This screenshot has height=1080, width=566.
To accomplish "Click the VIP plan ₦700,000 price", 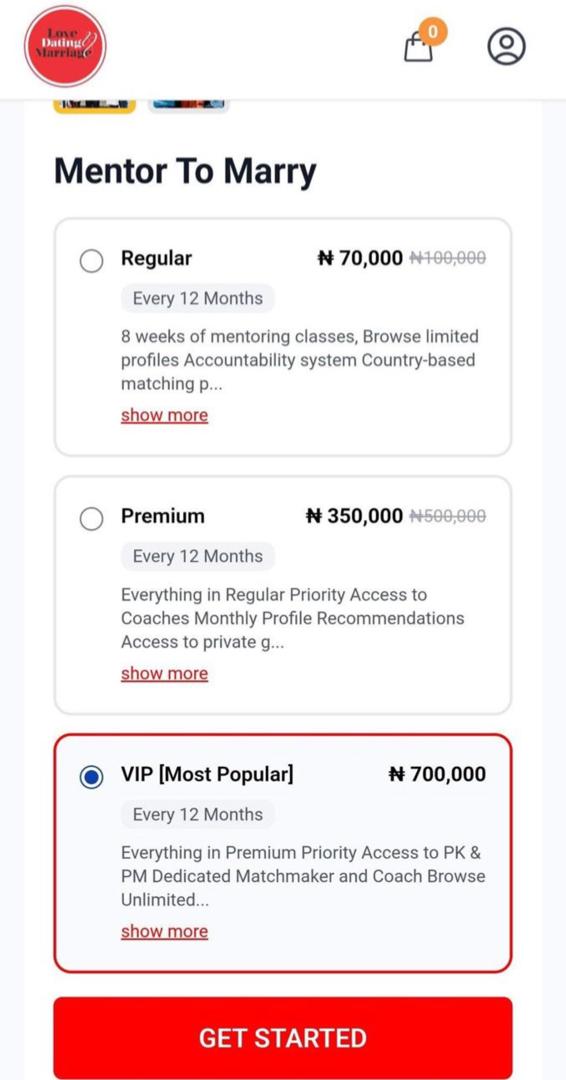I will tap(437, 774).
